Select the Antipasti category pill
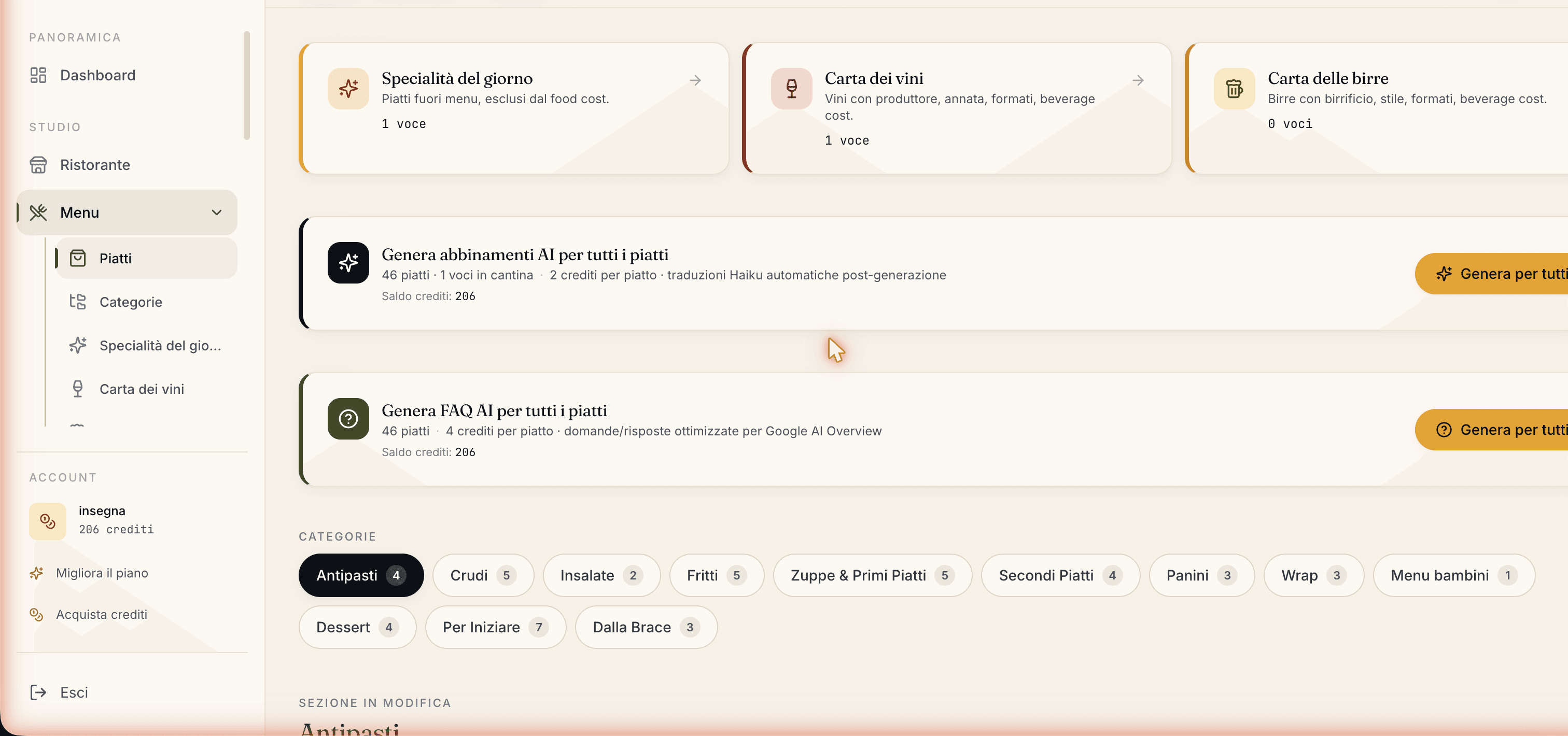1568x736 pixels. pos(361,575)
